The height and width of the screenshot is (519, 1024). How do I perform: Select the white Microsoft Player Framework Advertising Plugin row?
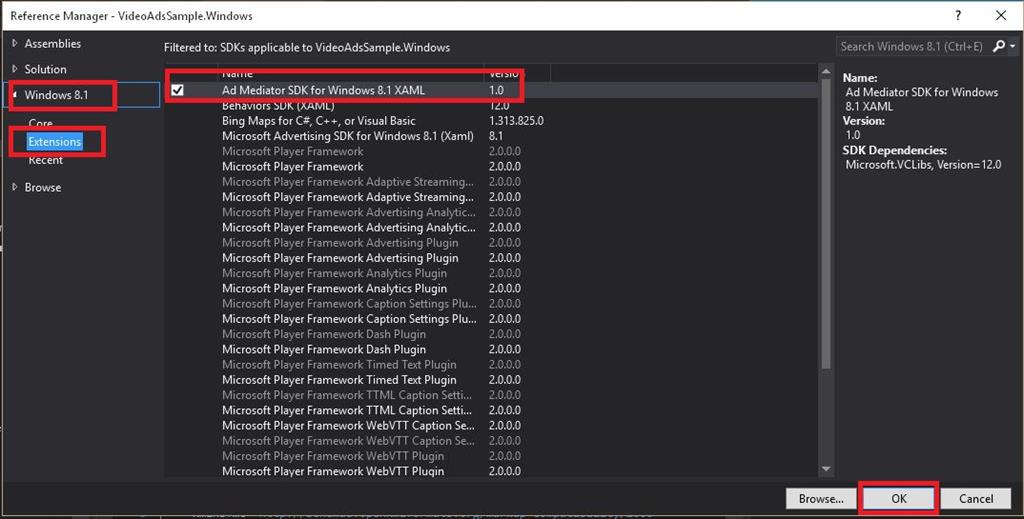click(490, 258)
